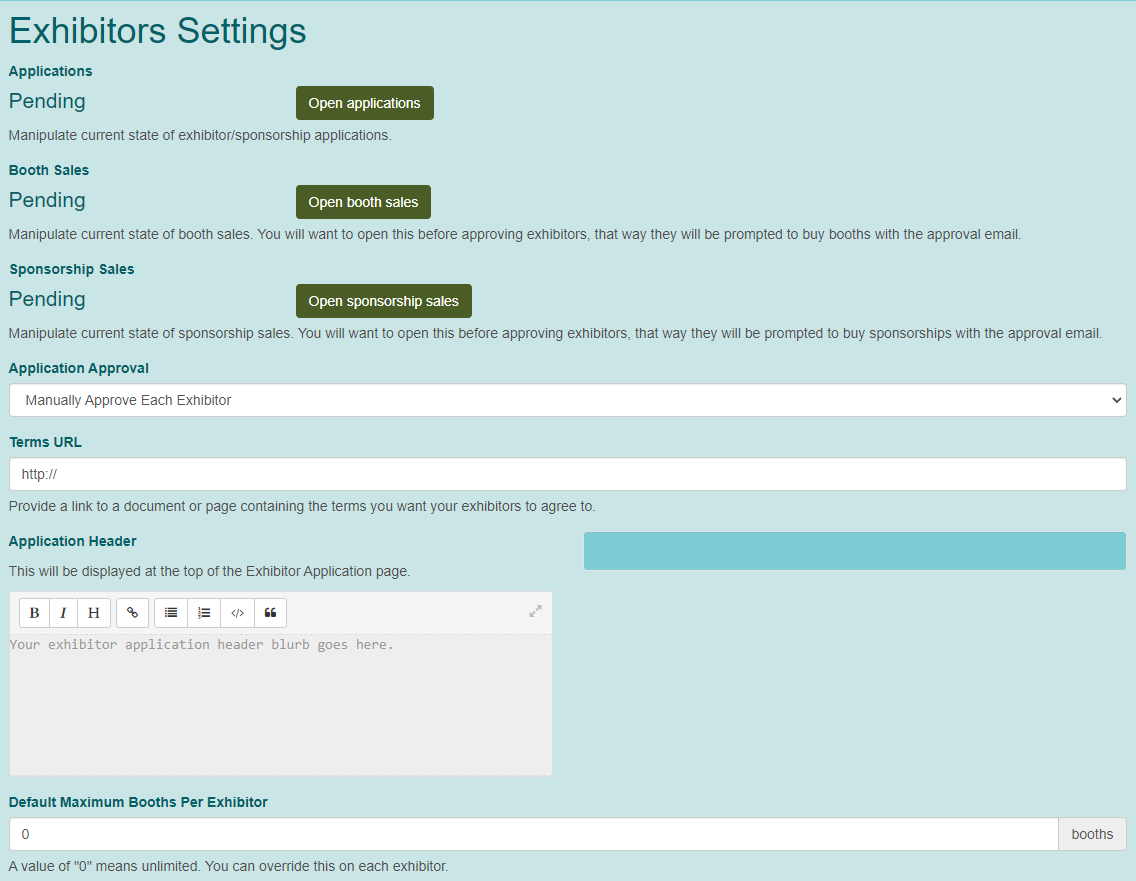Click Open sponsorship sales button

[x=383, y=301]
